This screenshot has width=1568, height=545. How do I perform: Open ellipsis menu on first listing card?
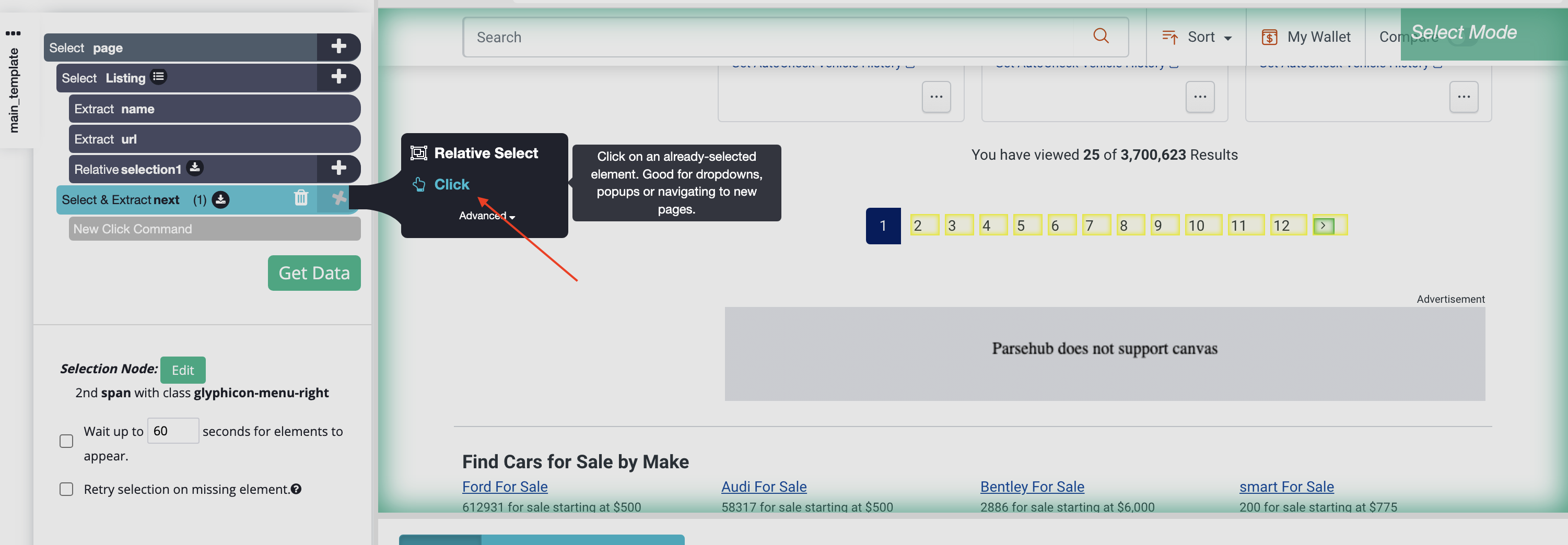point(936,97)
